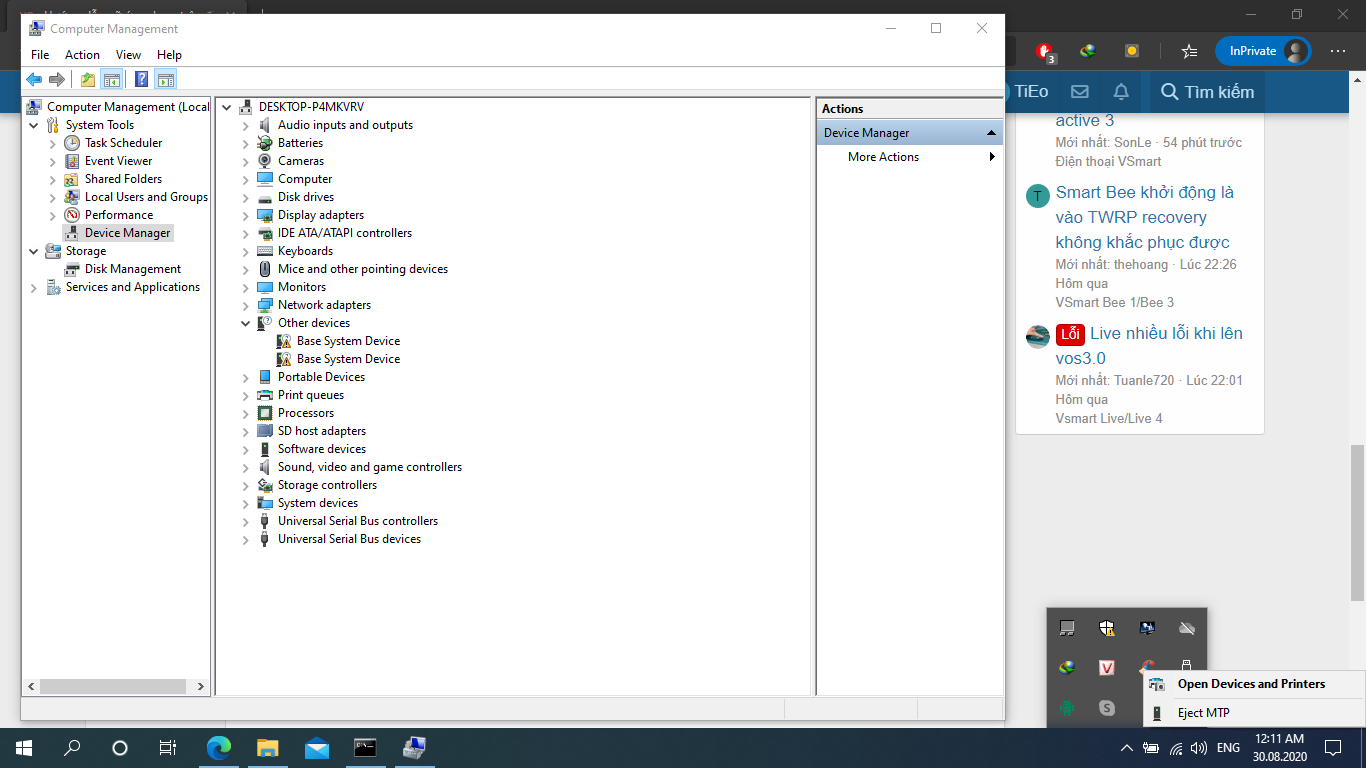
Task: Collapse the Other devices category
Action: (246, 323)
